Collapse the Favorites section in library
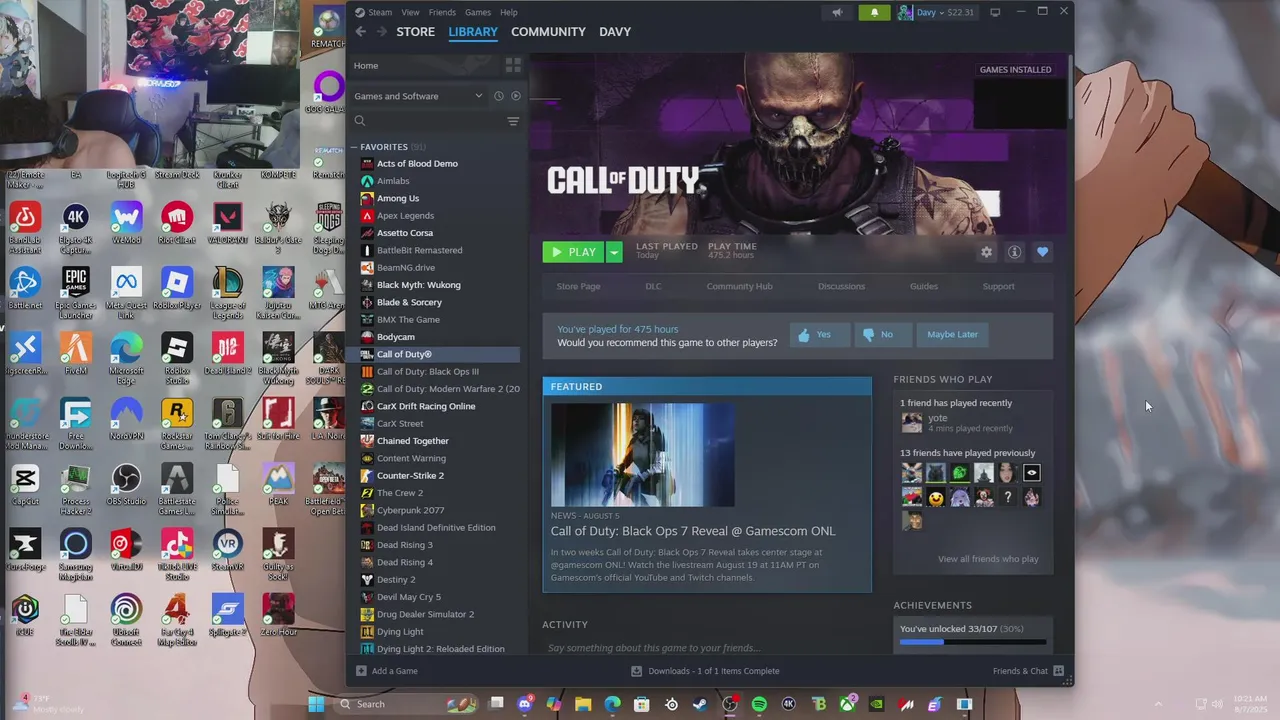 click(353, 147)
